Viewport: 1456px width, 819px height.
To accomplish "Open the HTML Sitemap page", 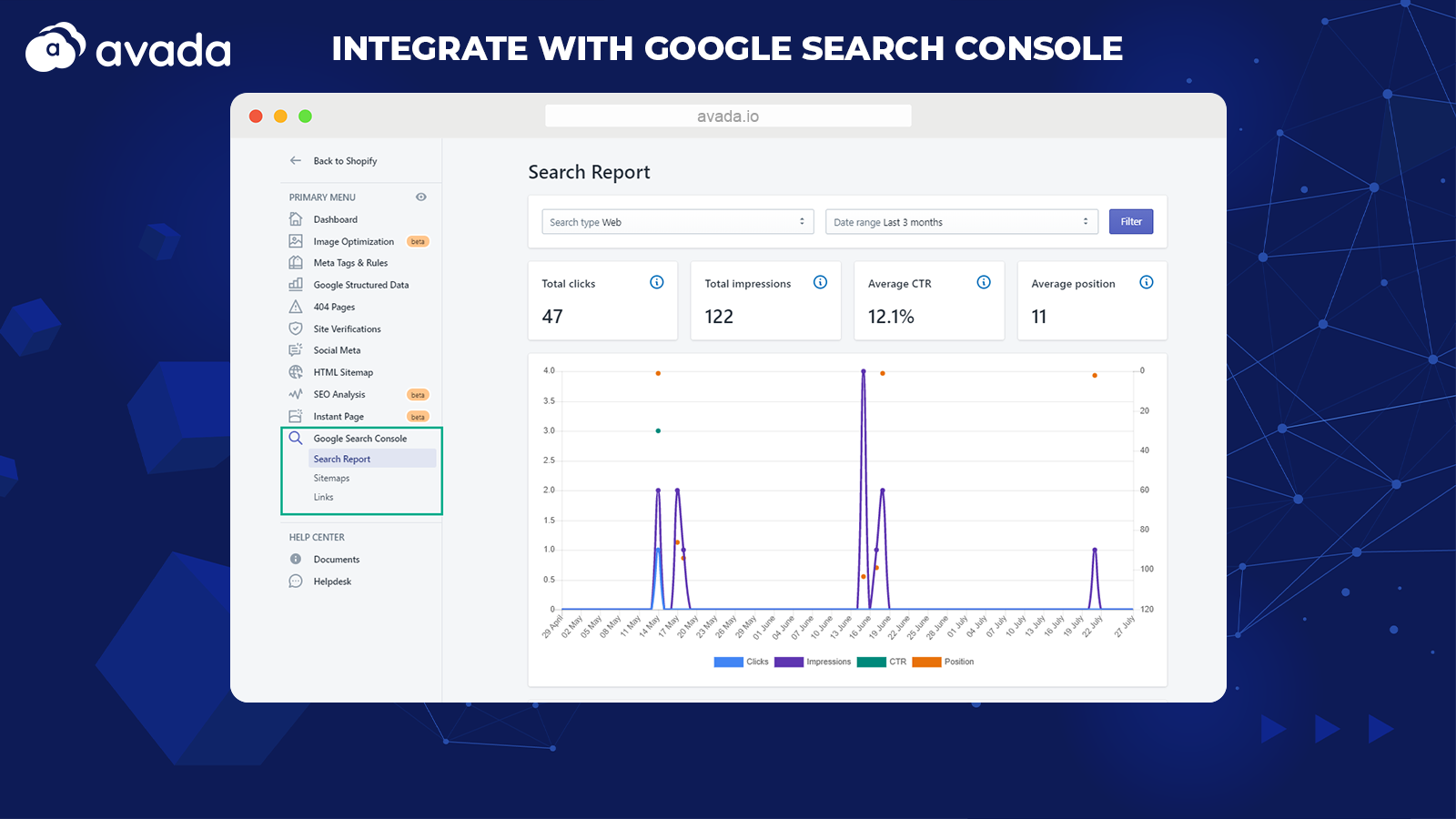I will (x=343, y=372).
